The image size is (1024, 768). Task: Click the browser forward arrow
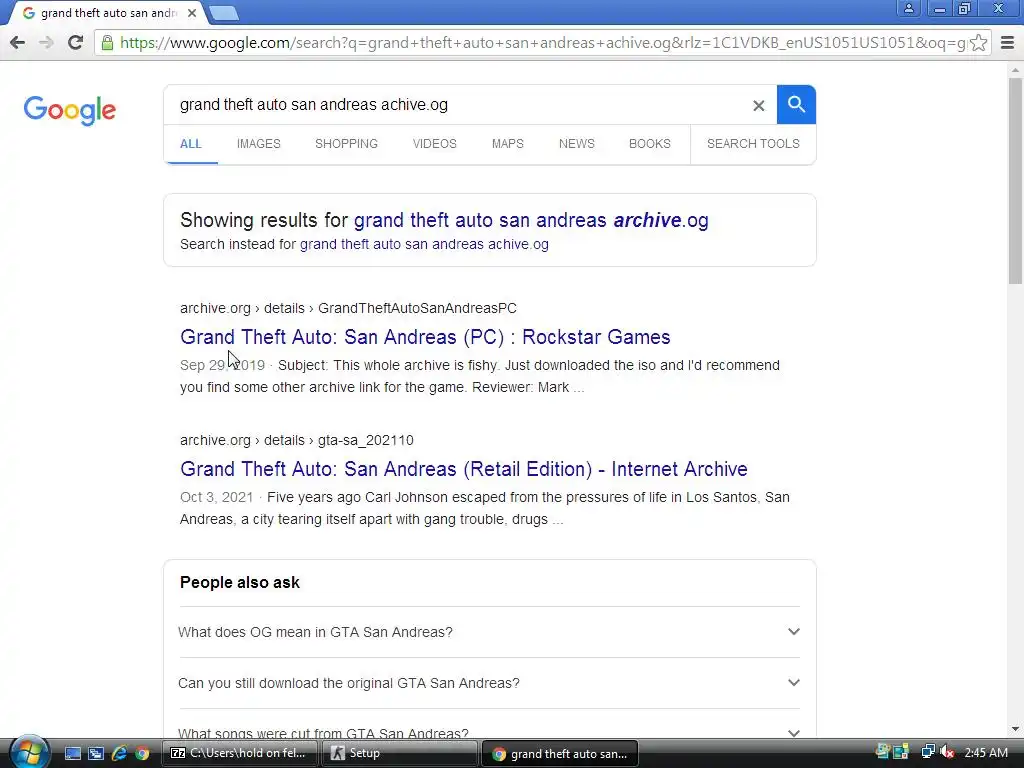pos(46,43)
